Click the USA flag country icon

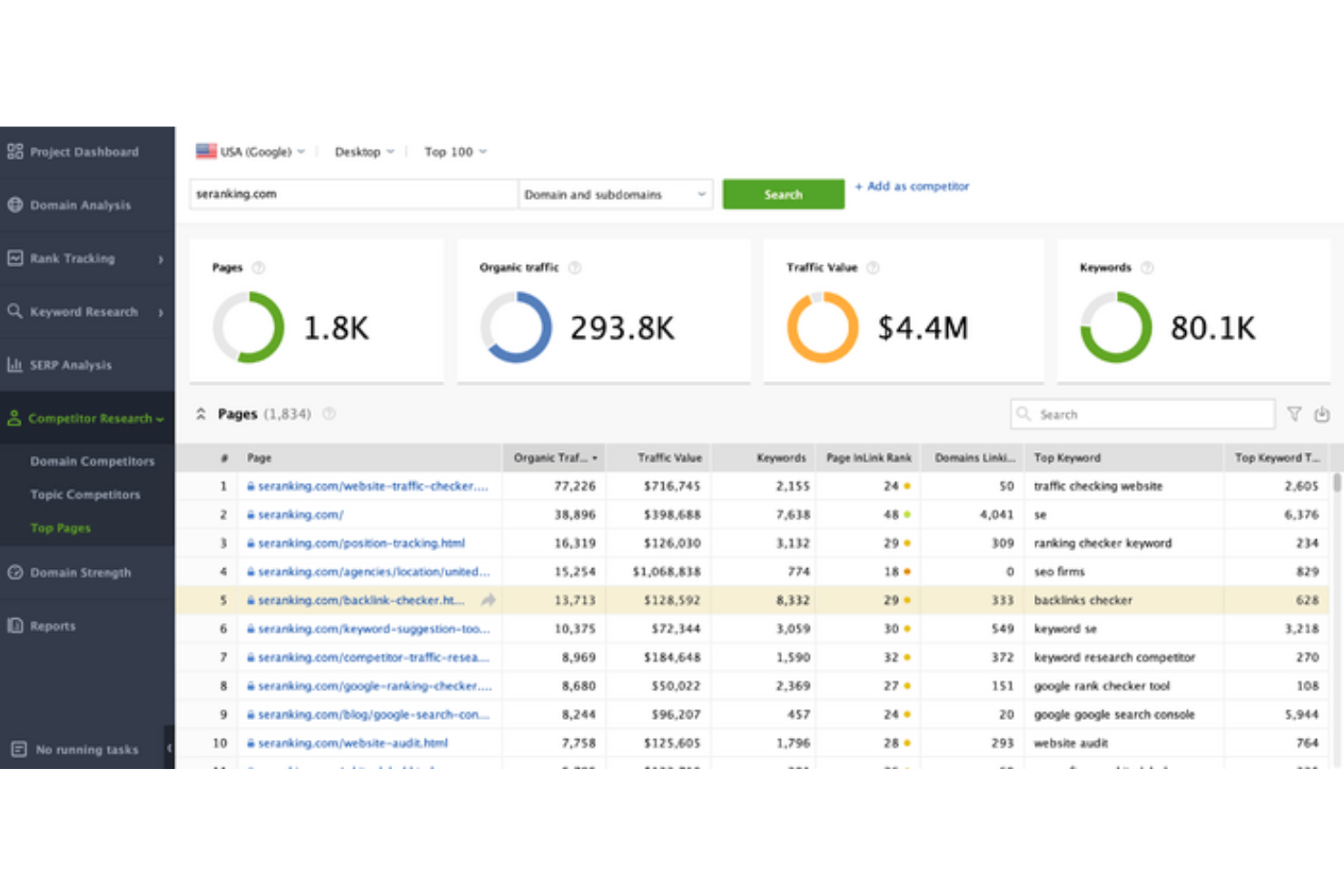[x=206, y=151]
